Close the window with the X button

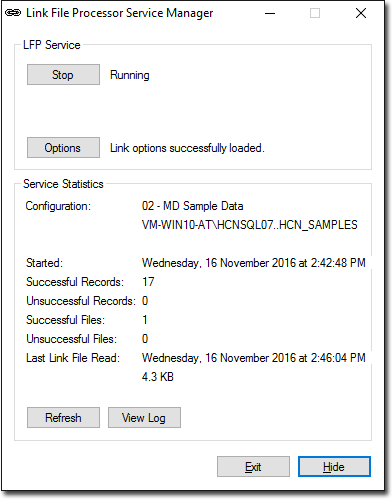[x=361, y=13]
